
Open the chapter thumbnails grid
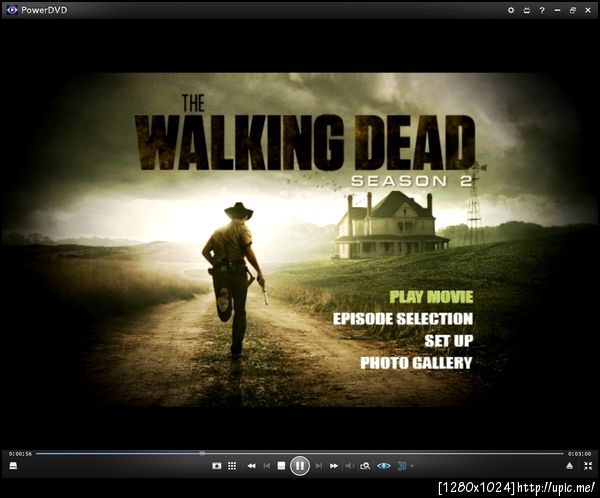point(232,466)
